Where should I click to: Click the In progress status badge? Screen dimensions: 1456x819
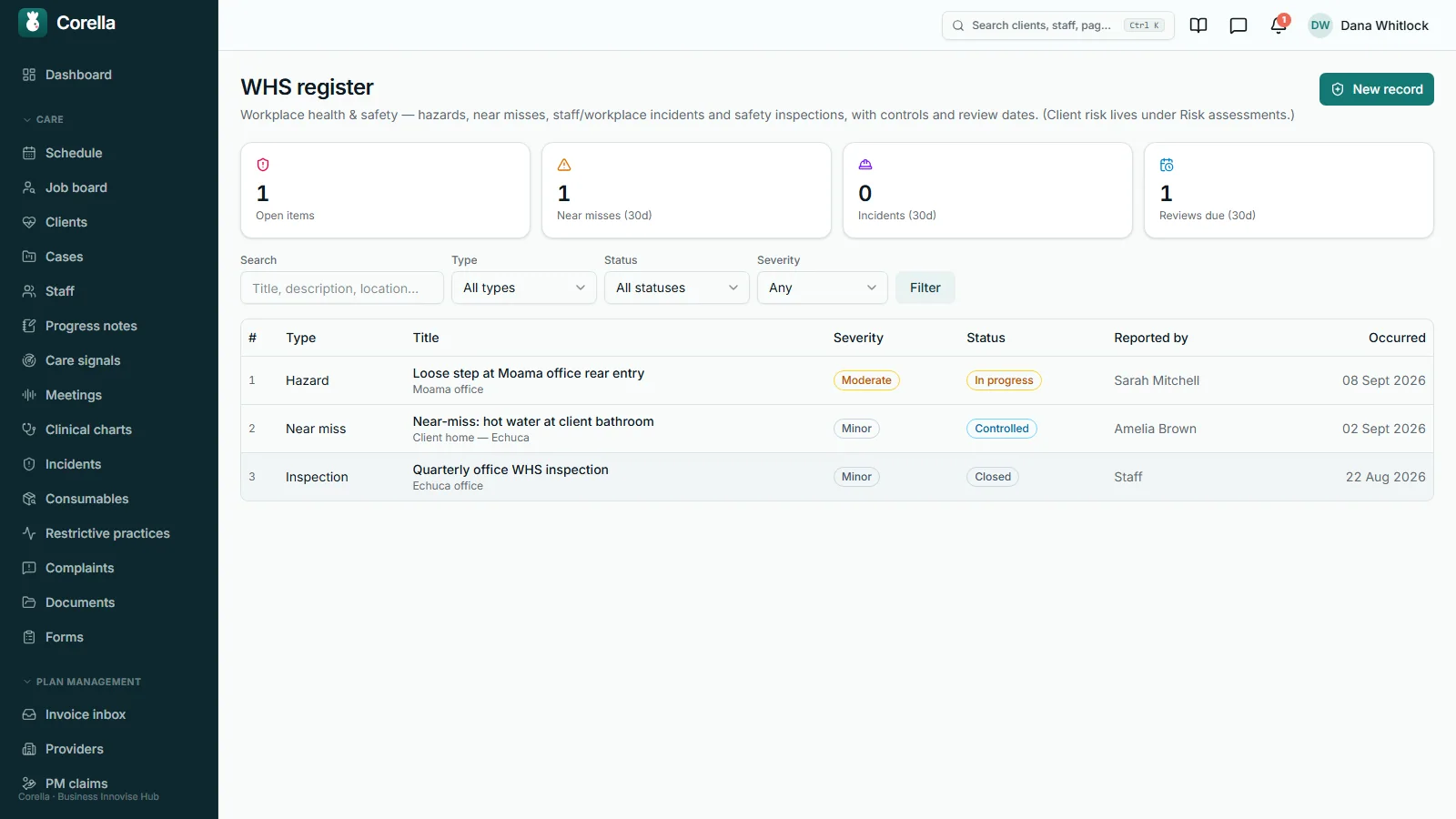click(x=1004, y=380)
